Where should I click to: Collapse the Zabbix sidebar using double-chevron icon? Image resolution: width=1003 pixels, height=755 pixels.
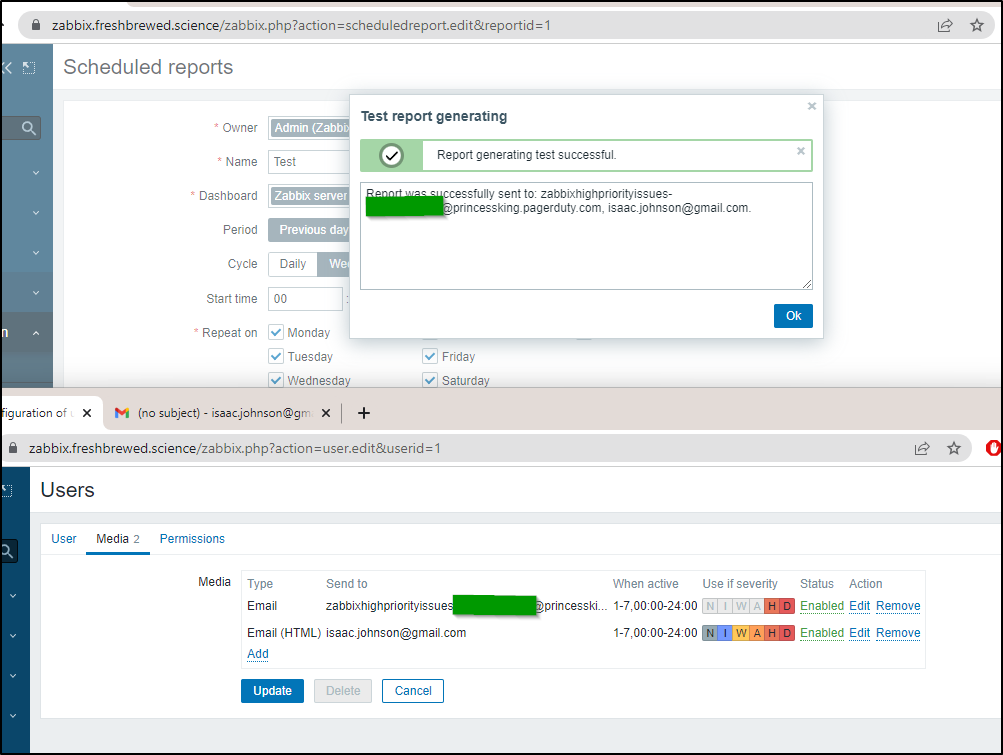pos(7,67)
